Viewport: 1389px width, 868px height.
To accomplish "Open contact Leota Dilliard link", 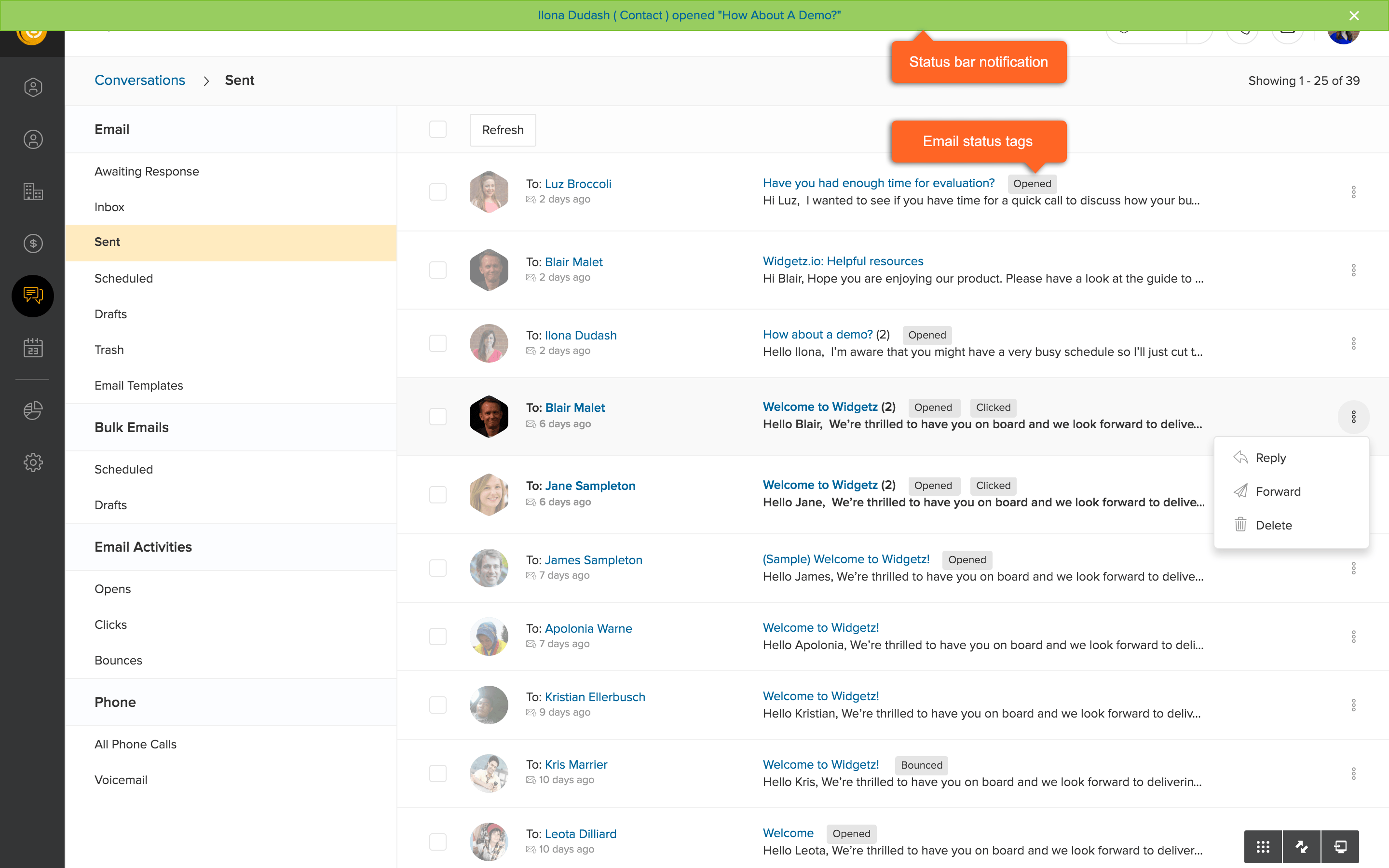I will [580, 834].
